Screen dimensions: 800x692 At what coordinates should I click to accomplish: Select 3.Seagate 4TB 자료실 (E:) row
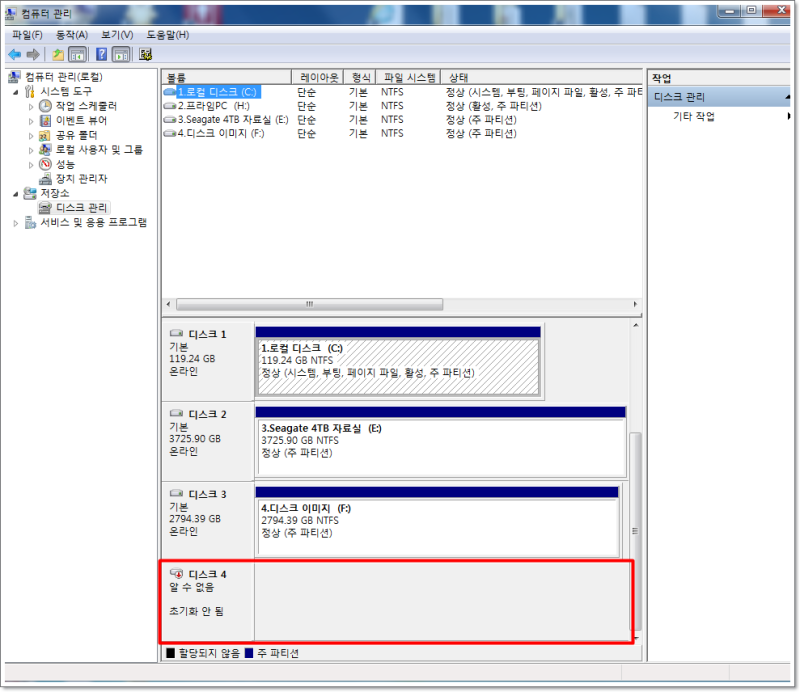tap(402, 119)
